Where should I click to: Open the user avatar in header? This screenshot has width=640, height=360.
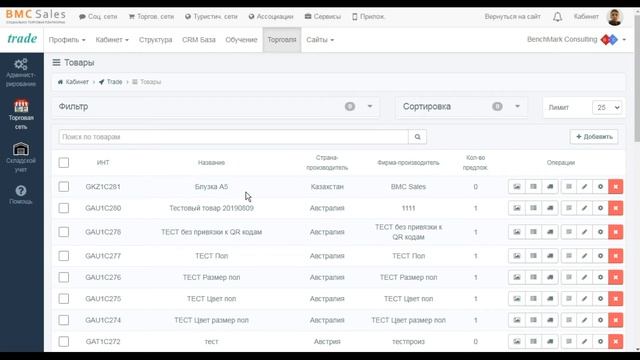click(x=615, y=17)
